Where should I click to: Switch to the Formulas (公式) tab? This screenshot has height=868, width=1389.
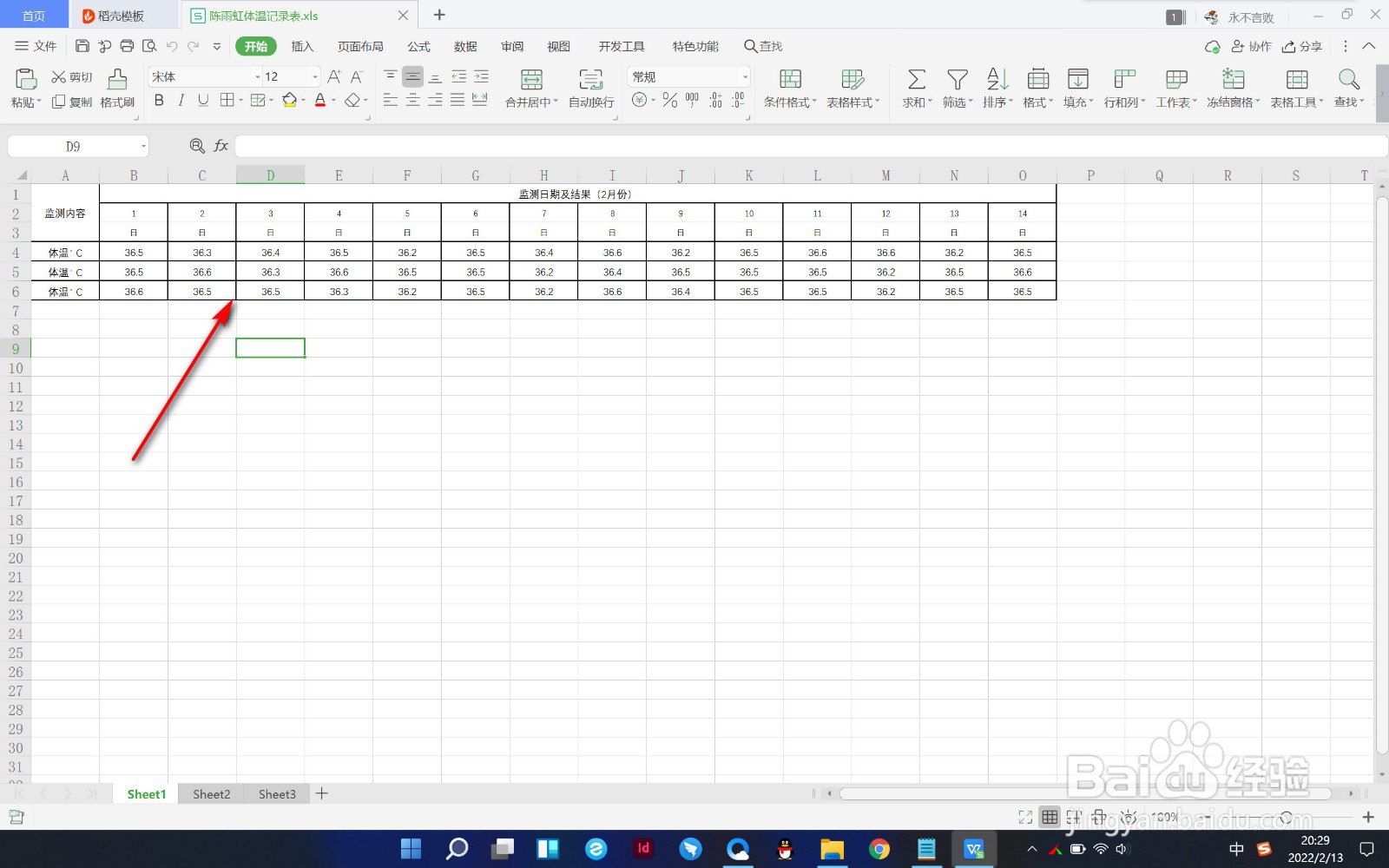pyautogui.click(x=418, y=46)
